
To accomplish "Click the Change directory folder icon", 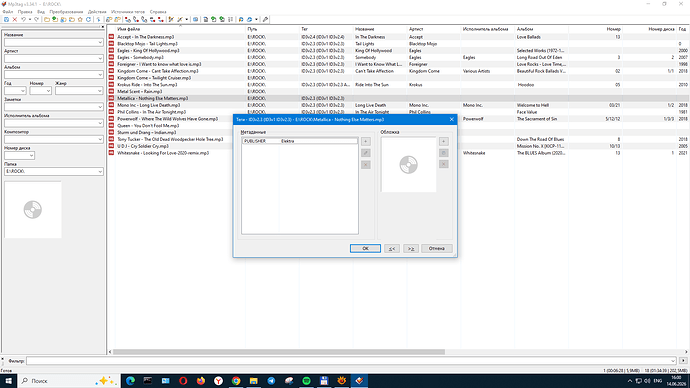I will (47, 19).
